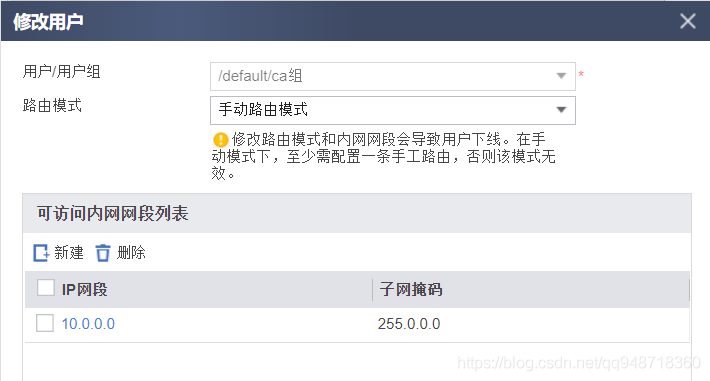Click the column divider after 子网掩码
The width and height of the screenshot is (710, 381).
point(689,290)
